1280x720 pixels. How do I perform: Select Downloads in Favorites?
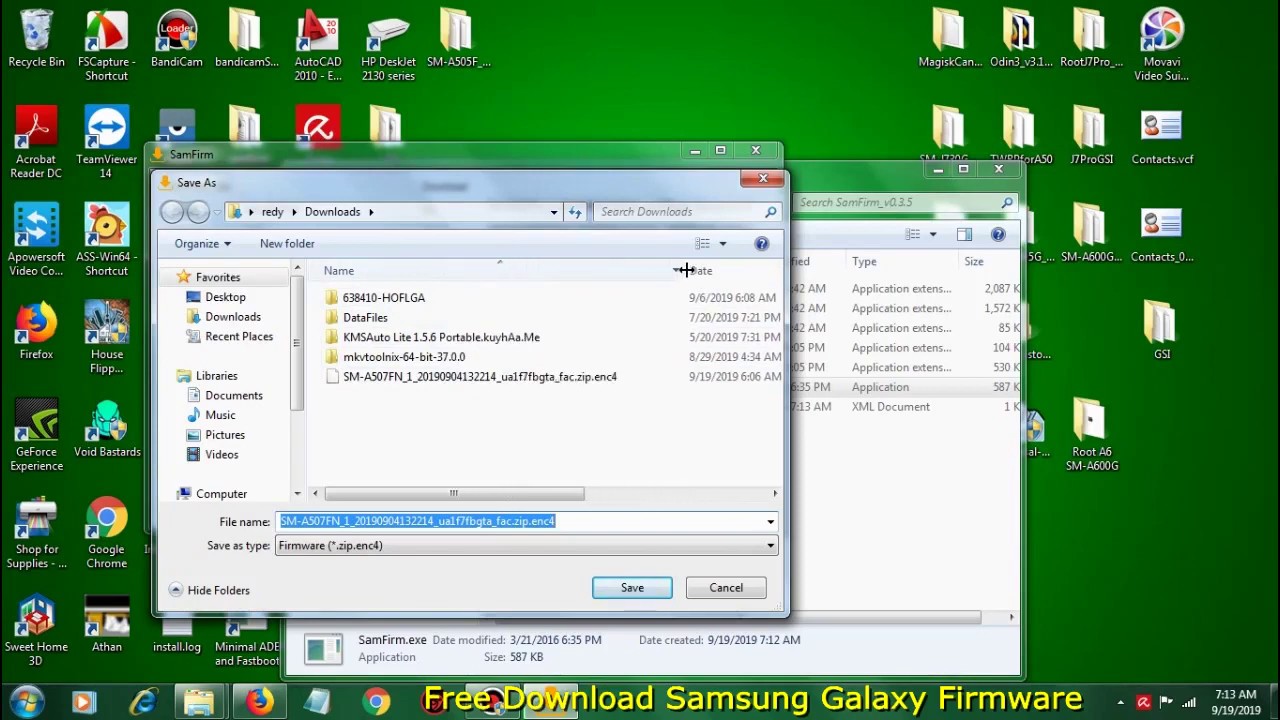coord(233,317)
